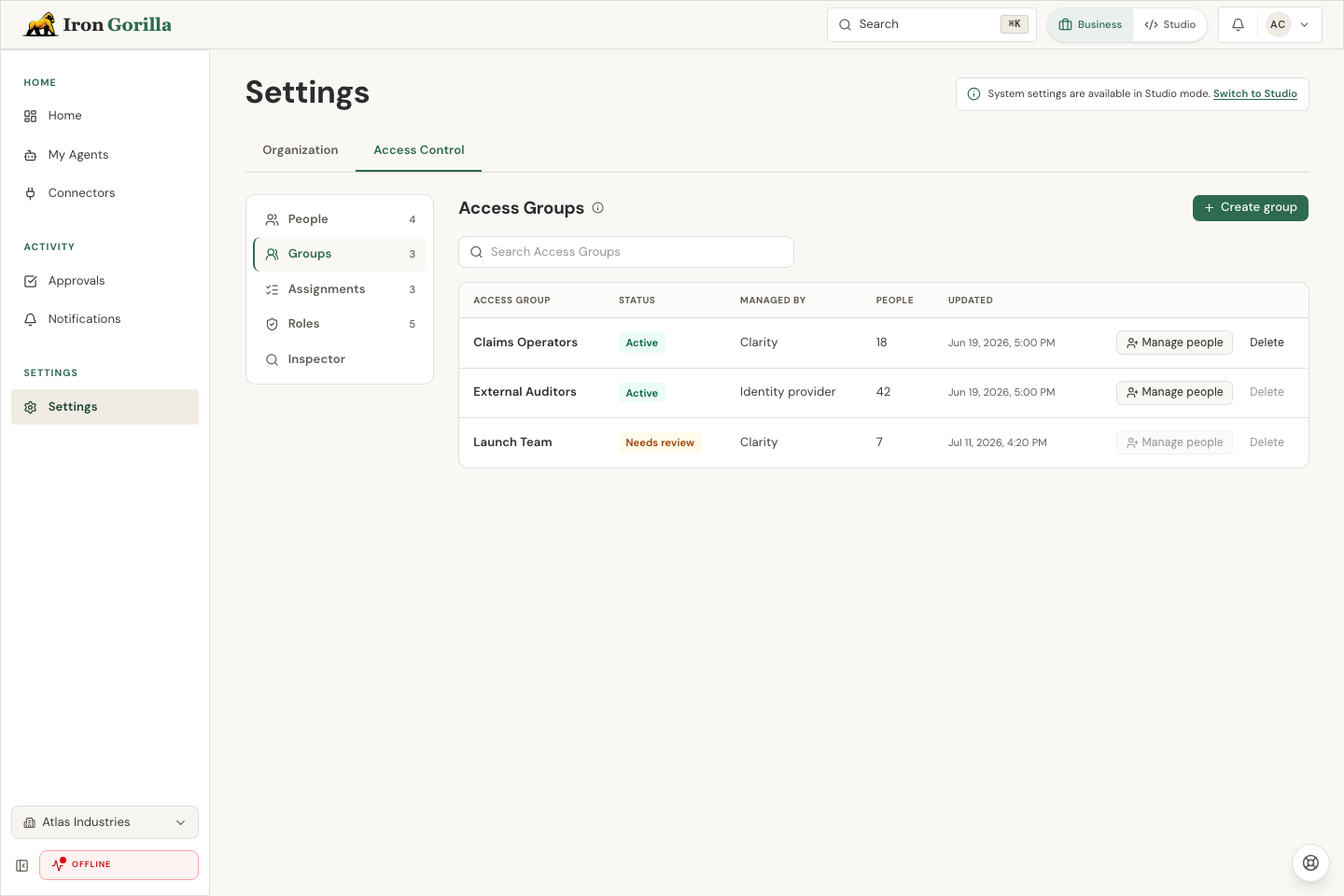Delete the Claims Operators group

pos(1267,343)
